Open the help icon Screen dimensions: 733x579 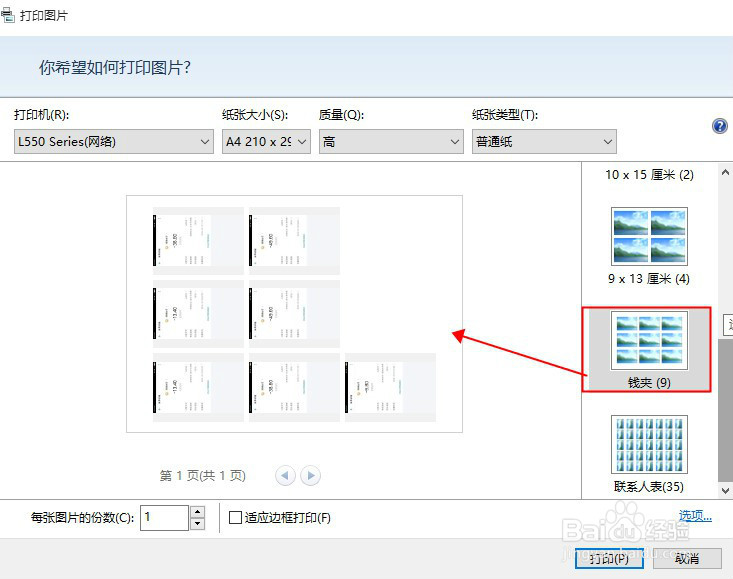pyautogui.click(x=719, y=126)
